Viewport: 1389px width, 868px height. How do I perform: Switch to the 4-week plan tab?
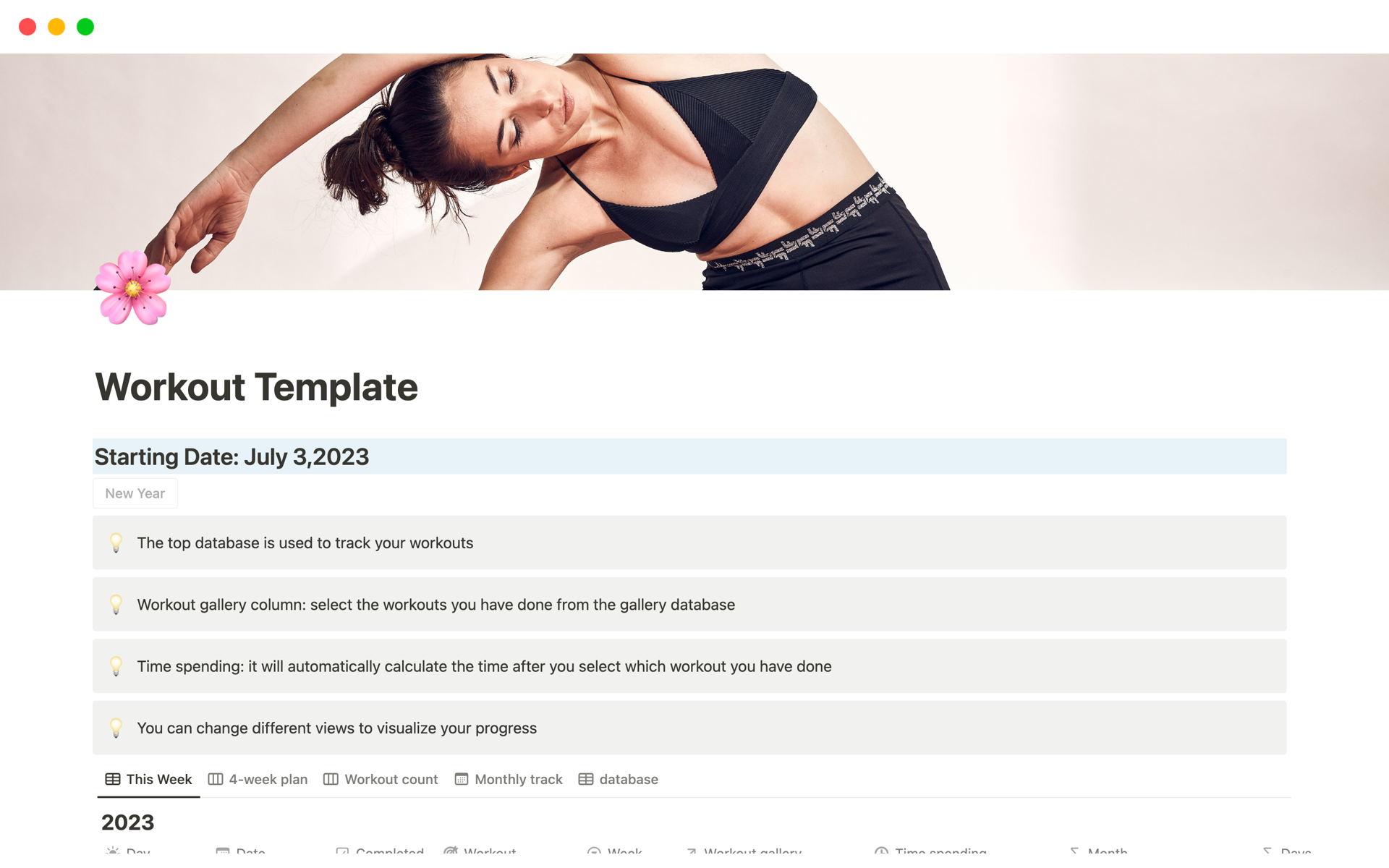point(259,779)
